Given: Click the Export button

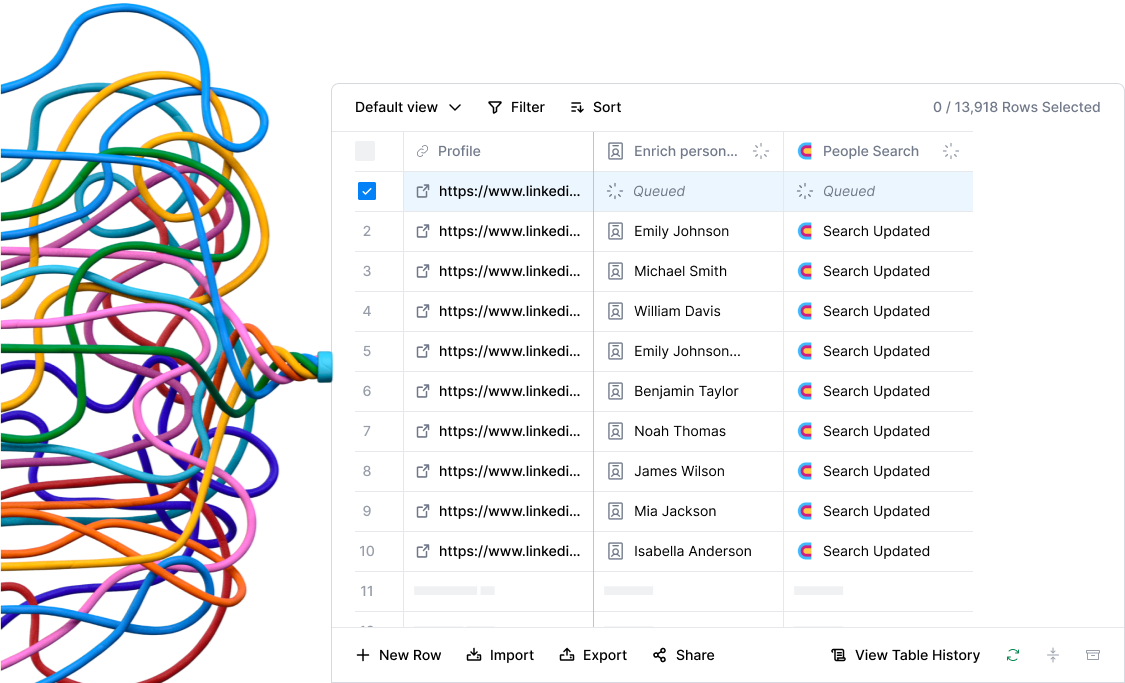Looking at the screenshot, I should (593, 655).
